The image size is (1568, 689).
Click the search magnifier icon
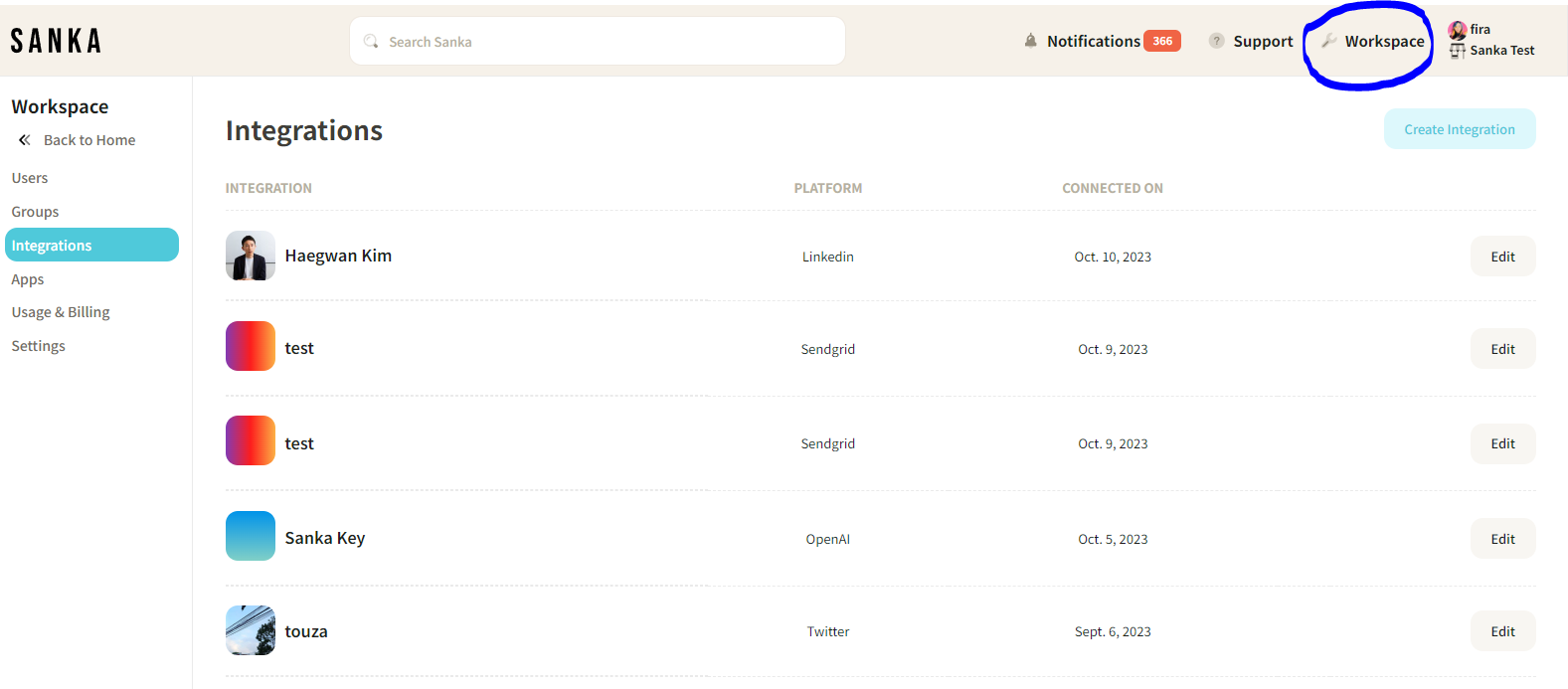(x=371, y=42)
